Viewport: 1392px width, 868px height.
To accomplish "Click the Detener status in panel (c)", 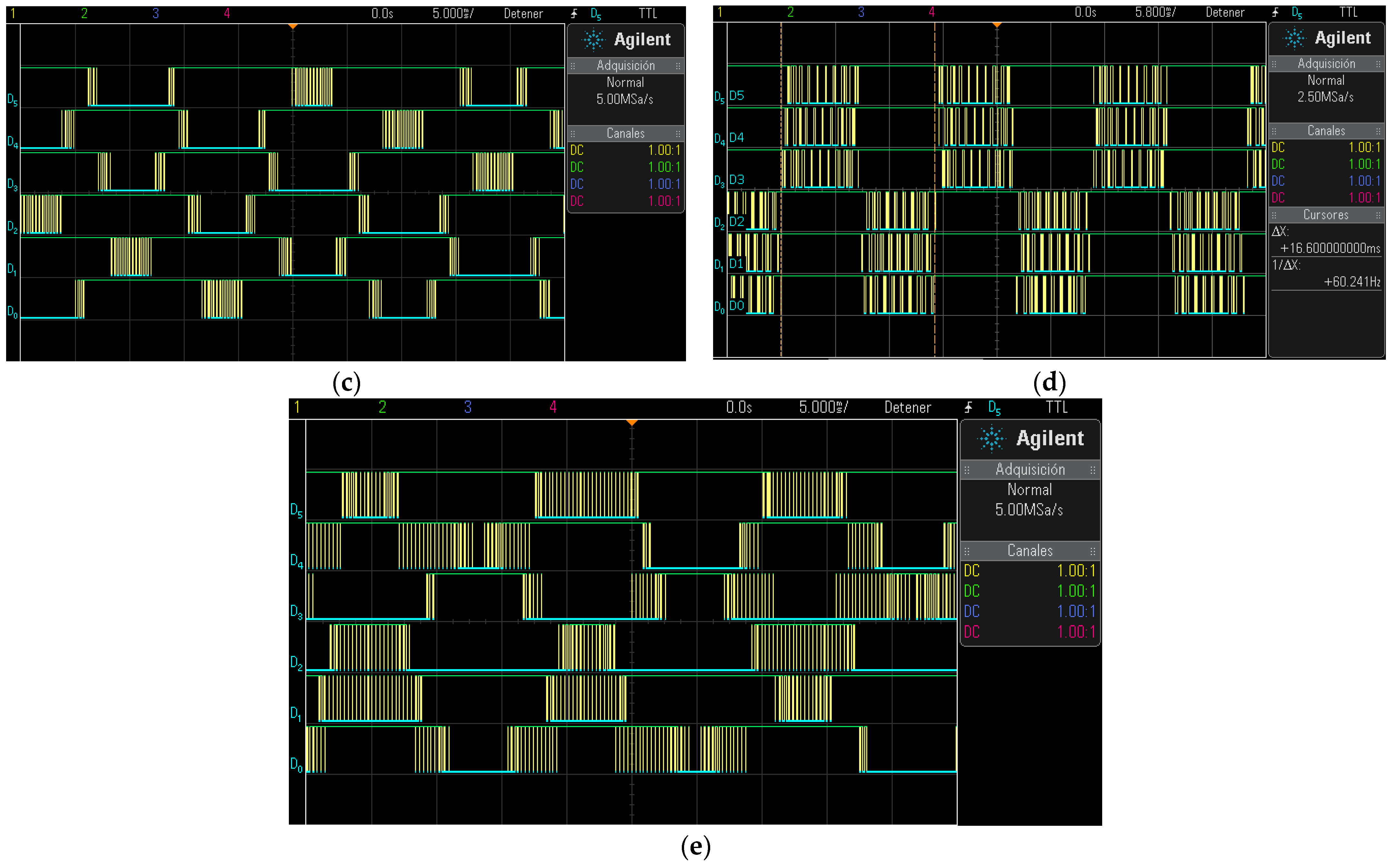I will pos(523,14).
